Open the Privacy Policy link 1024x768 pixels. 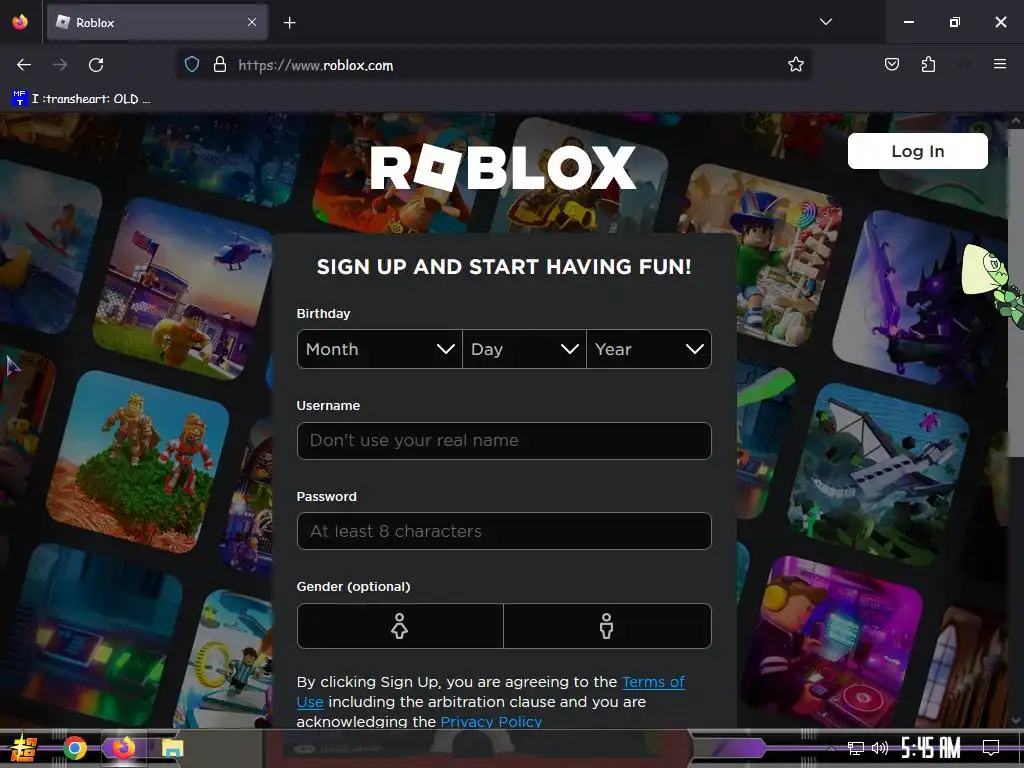[x=491, y=722]
